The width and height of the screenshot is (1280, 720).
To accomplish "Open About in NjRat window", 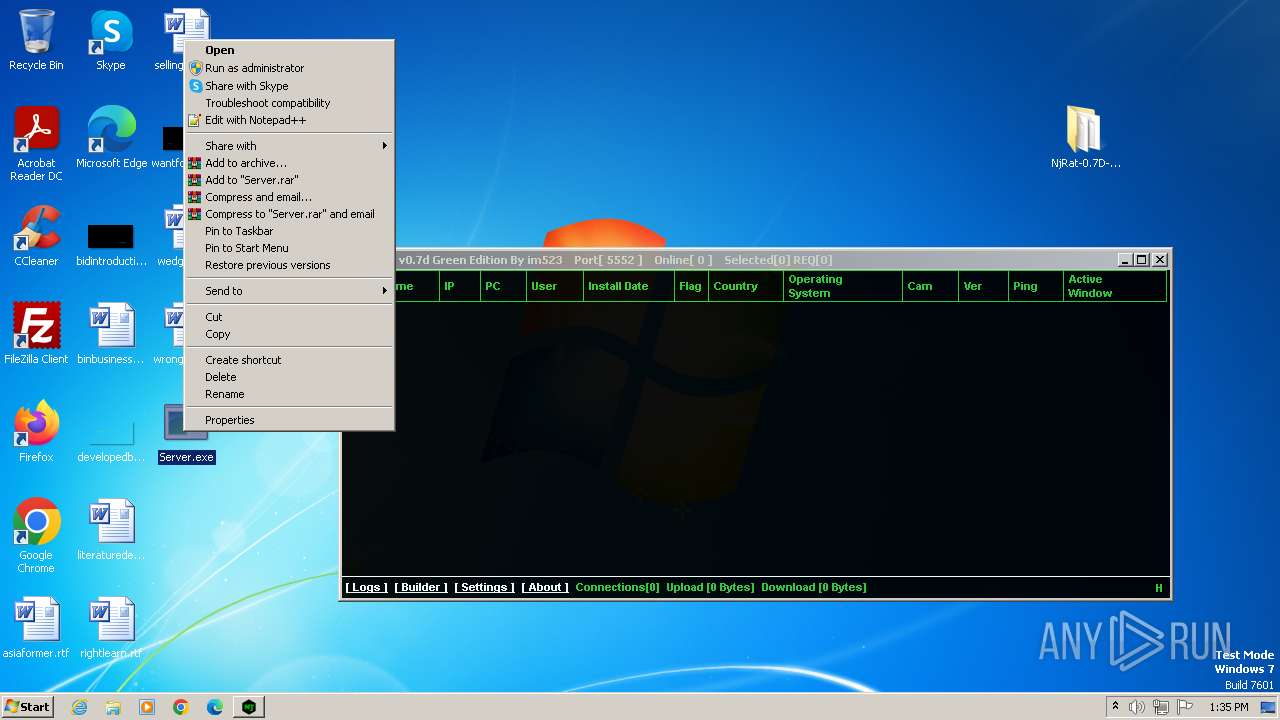I will pyautogui.click(x=545, y=587).
